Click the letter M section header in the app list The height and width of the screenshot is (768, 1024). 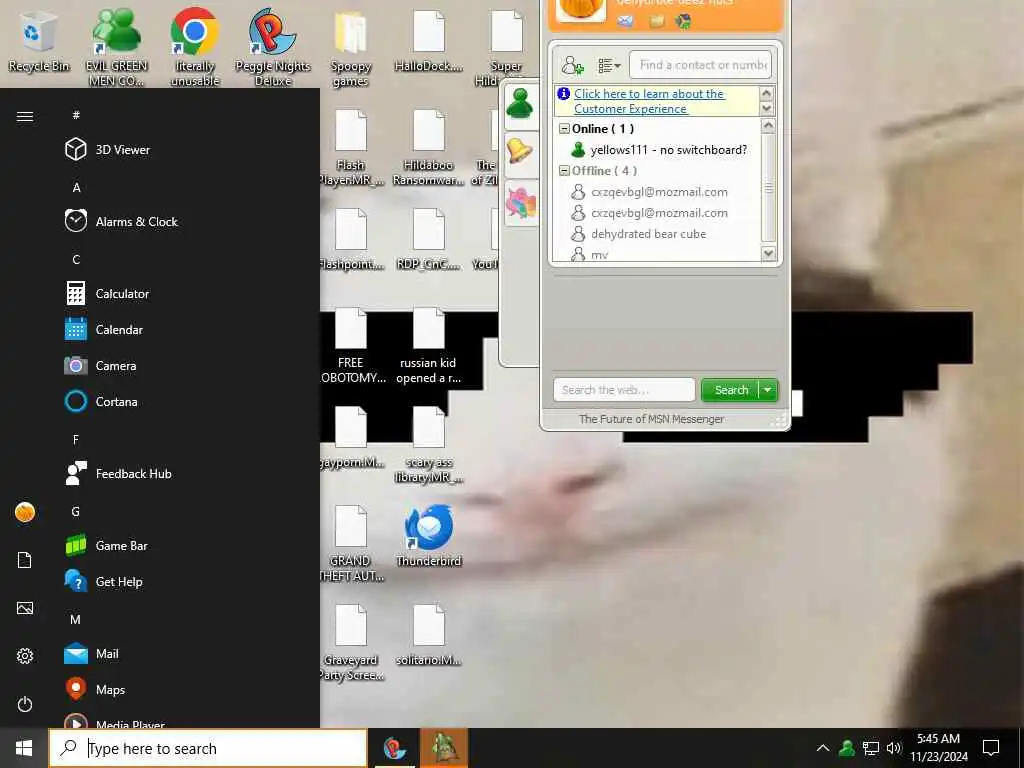coord(76,619)
